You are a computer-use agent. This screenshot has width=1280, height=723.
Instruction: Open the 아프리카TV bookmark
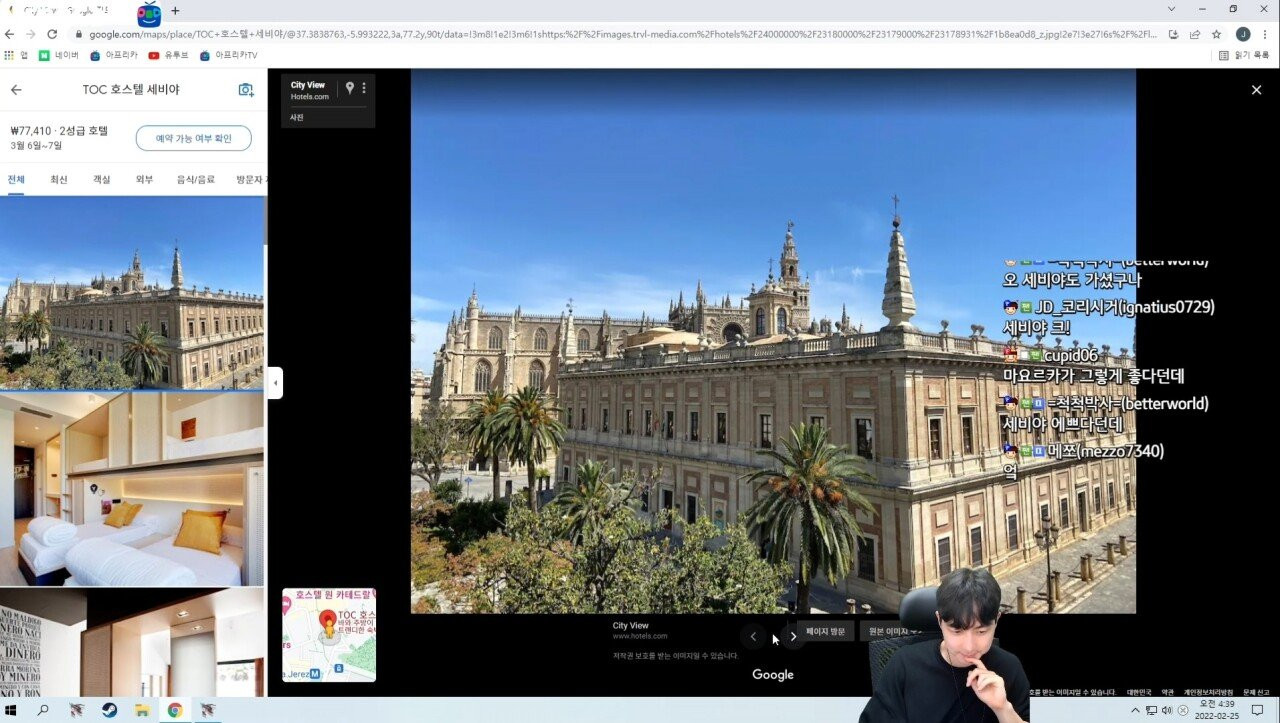point(228,55)
